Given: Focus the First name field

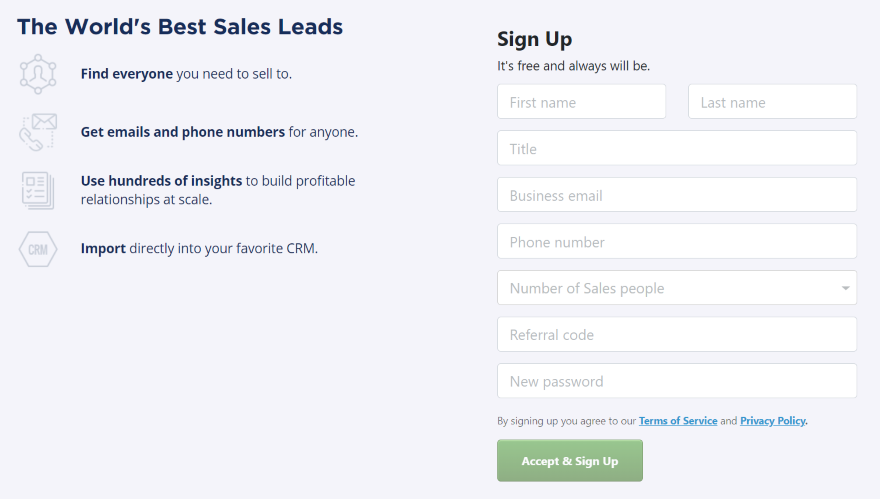Looking at the screenshot, I should coord(581,102).
